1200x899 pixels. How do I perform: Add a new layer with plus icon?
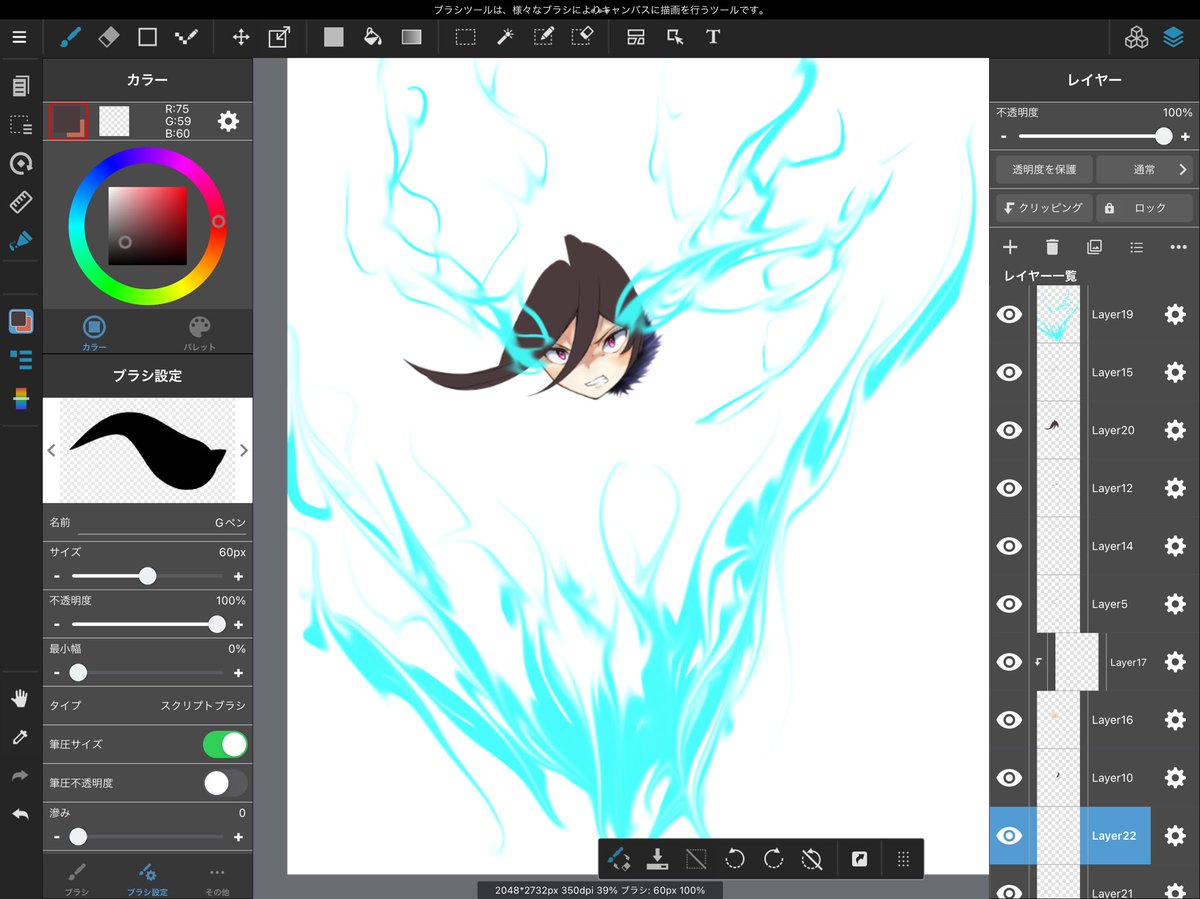1010,247
